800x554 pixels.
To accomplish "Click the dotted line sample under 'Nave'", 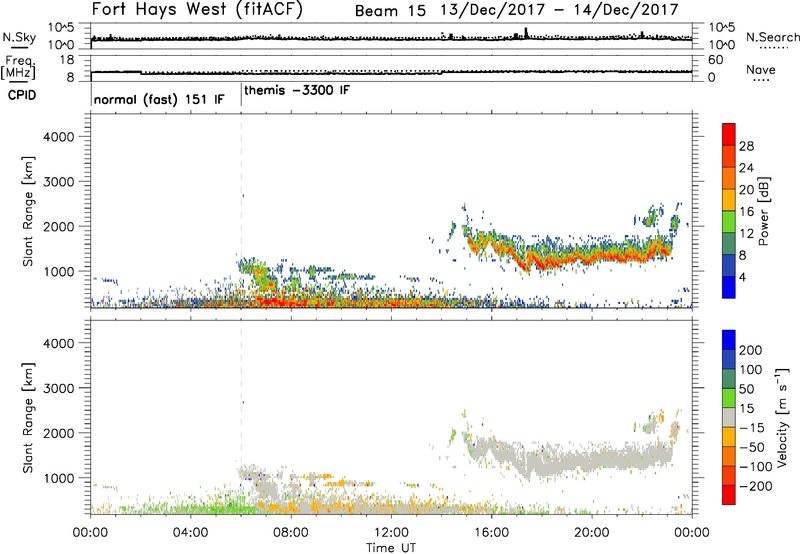I will (x=761, y=80).
